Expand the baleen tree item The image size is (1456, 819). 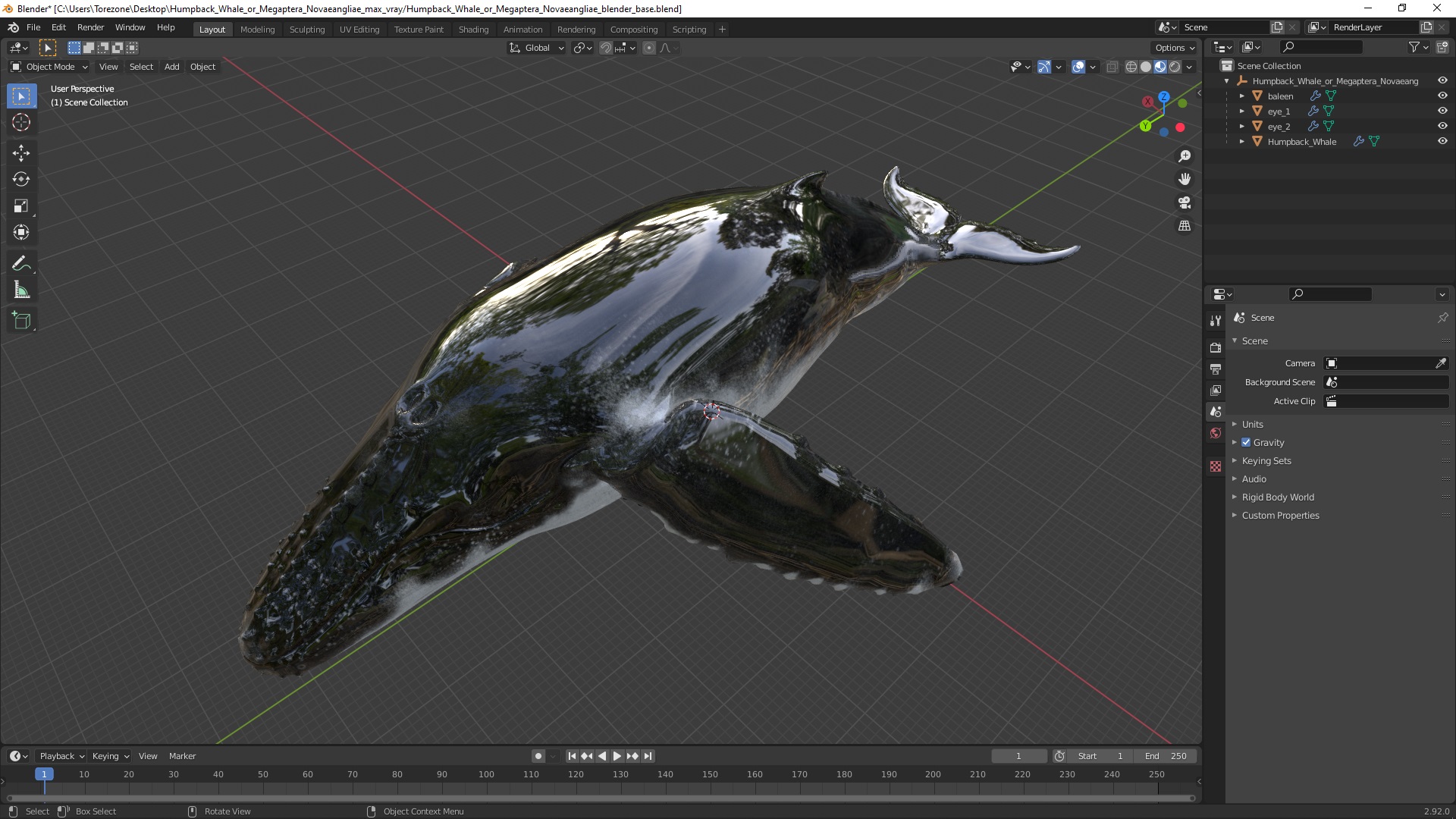pyautogui.click(x=1241, y=96)
